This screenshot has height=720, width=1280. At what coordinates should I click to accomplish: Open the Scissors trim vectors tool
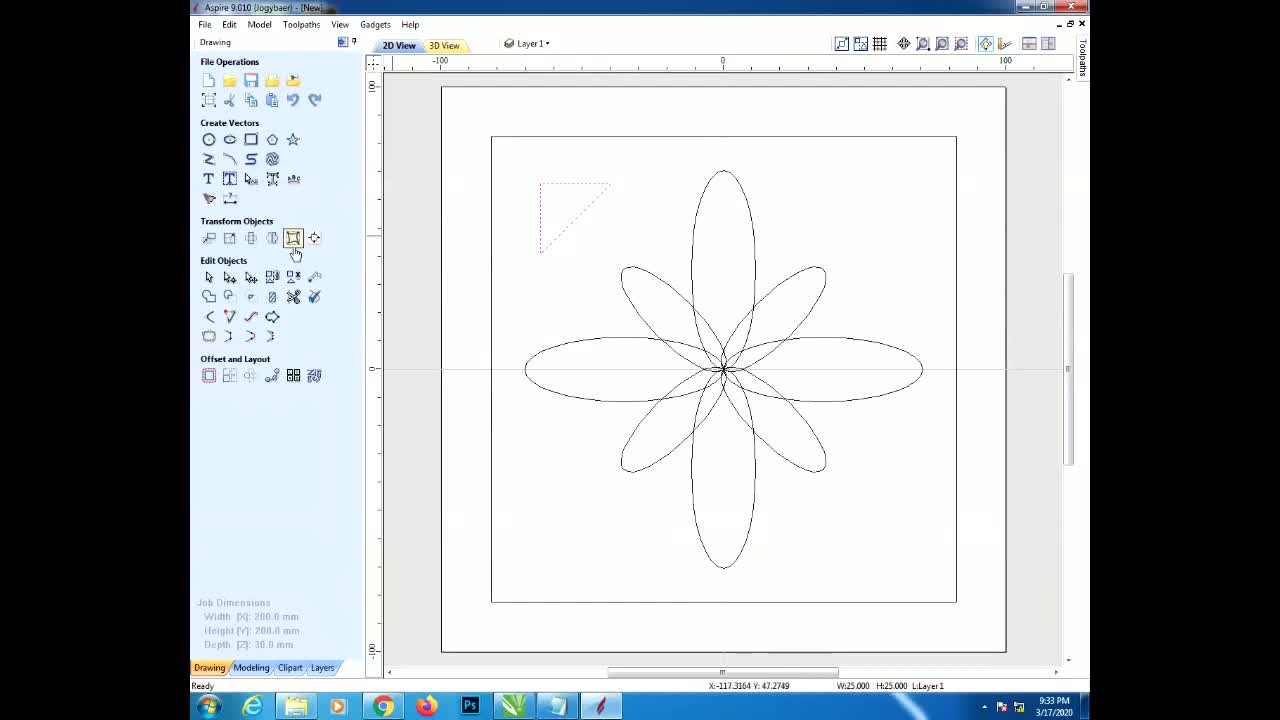click(x=293, y=297)
